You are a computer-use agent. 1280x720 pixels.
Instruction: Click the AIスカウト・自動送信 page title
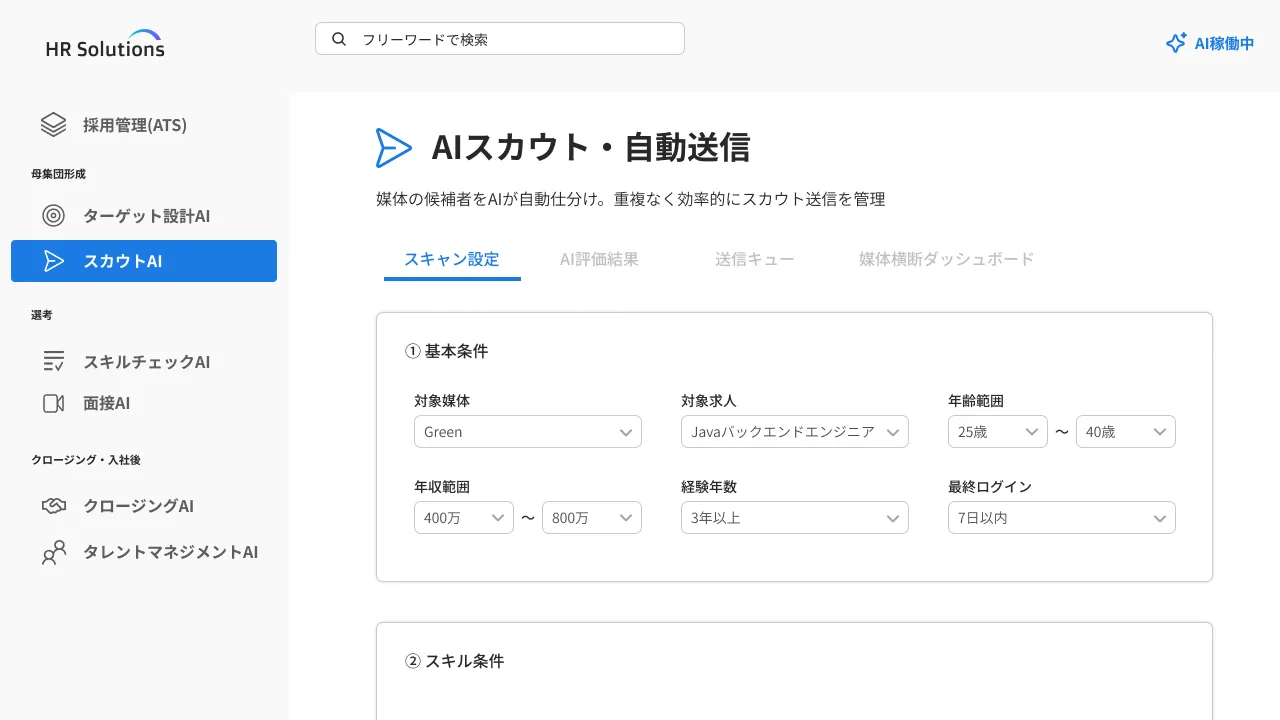591,148
